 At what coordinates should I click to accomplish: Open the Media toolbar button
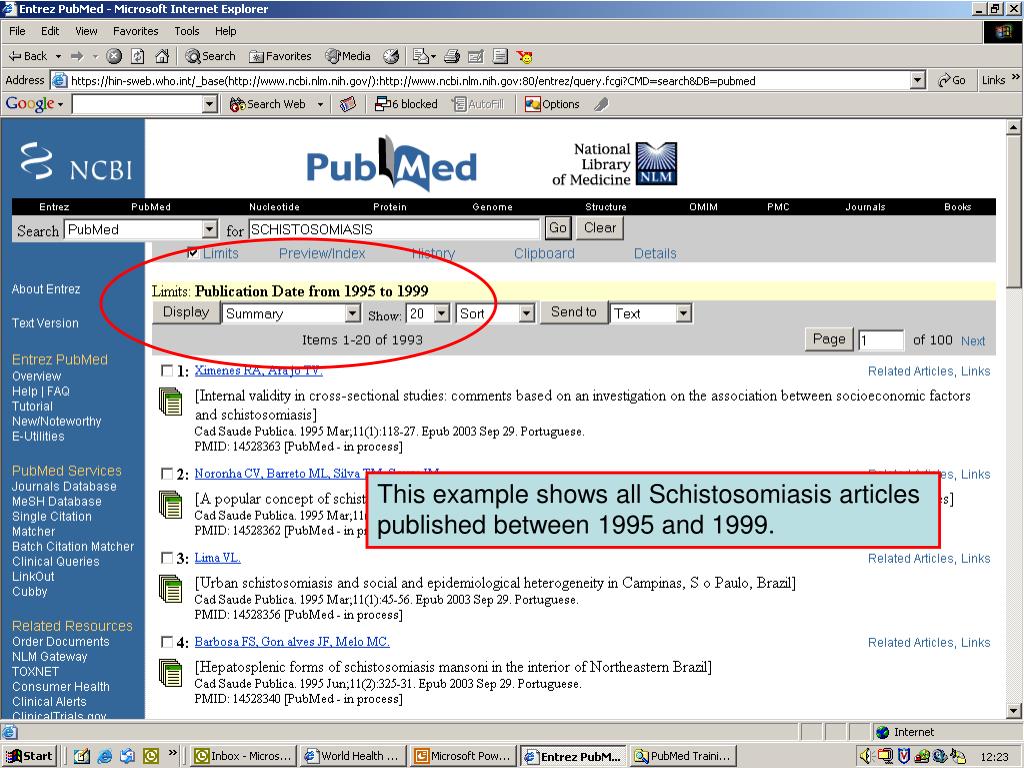[349, 56]
